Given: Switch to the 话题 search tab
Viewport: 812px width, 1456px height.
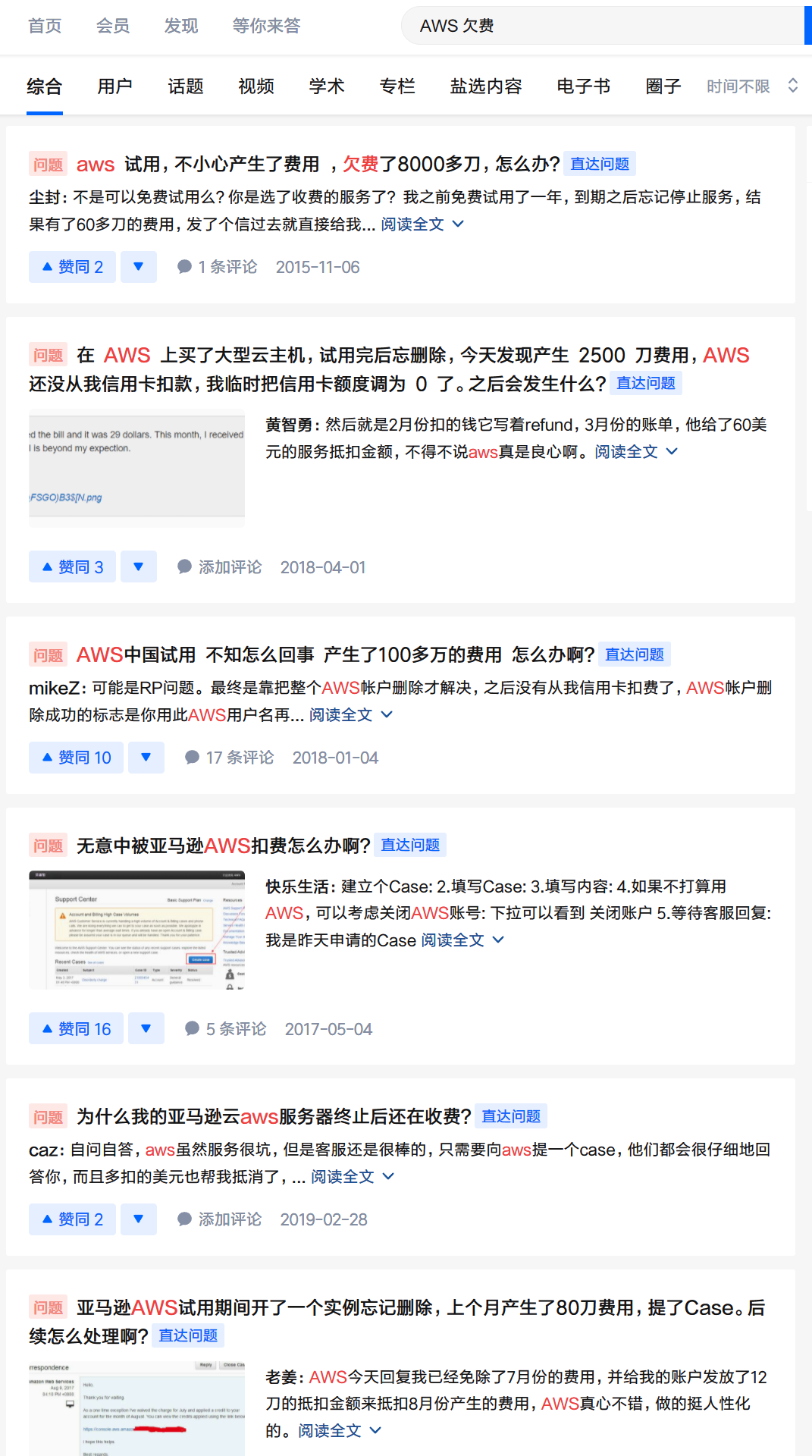Looking at the screenshot, I should click(186, 86).
